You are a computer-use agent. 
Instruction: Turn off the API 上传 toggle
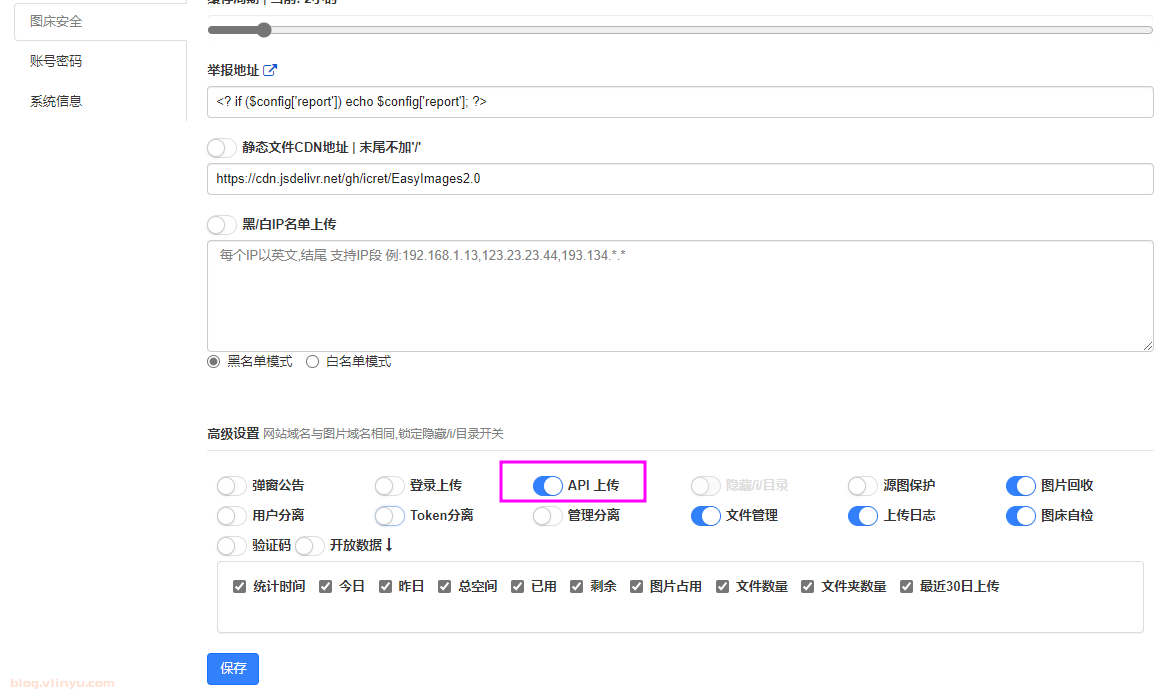tap(547, 485)
